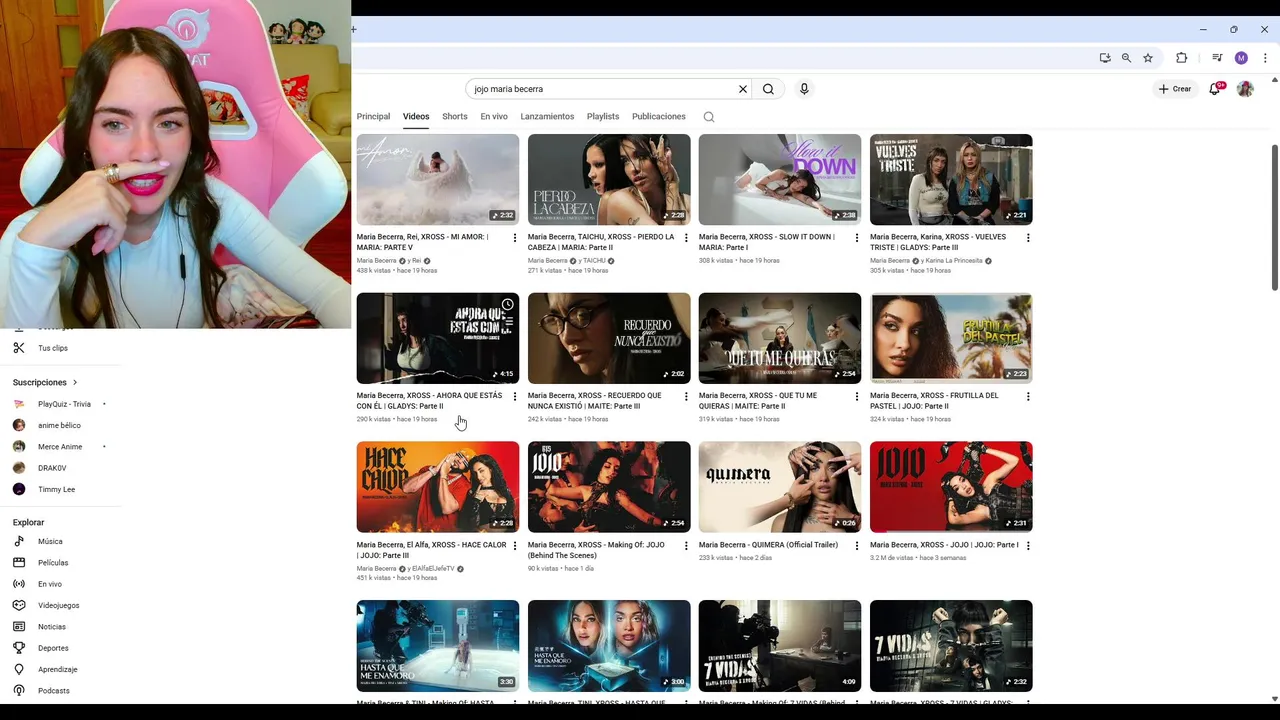Screen dimensions: 1280x720
Task: Click the page vertical scrollbar thumb
Action: tap(1274, 217)
